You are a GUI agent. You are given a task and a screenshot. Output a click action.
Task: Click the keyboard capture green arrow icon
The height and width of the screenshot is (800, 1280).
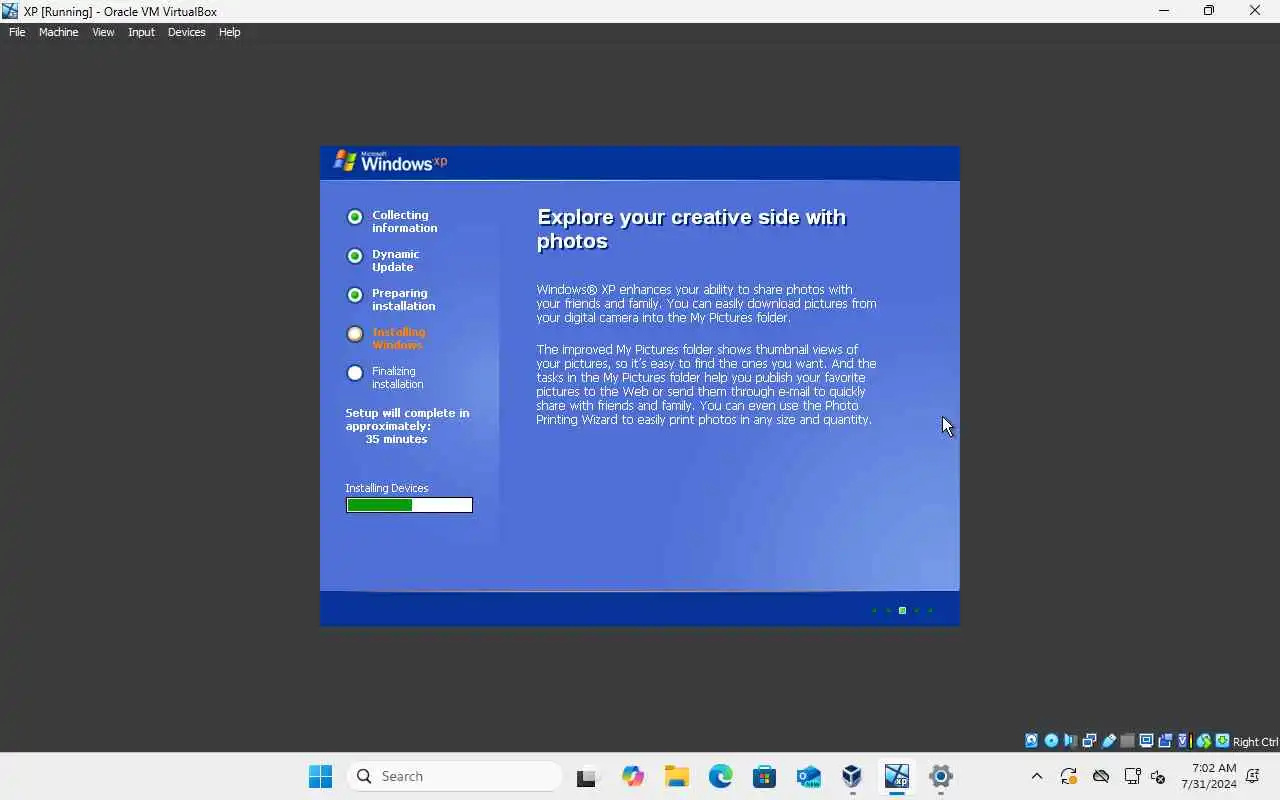click(x=1222, y=741)
